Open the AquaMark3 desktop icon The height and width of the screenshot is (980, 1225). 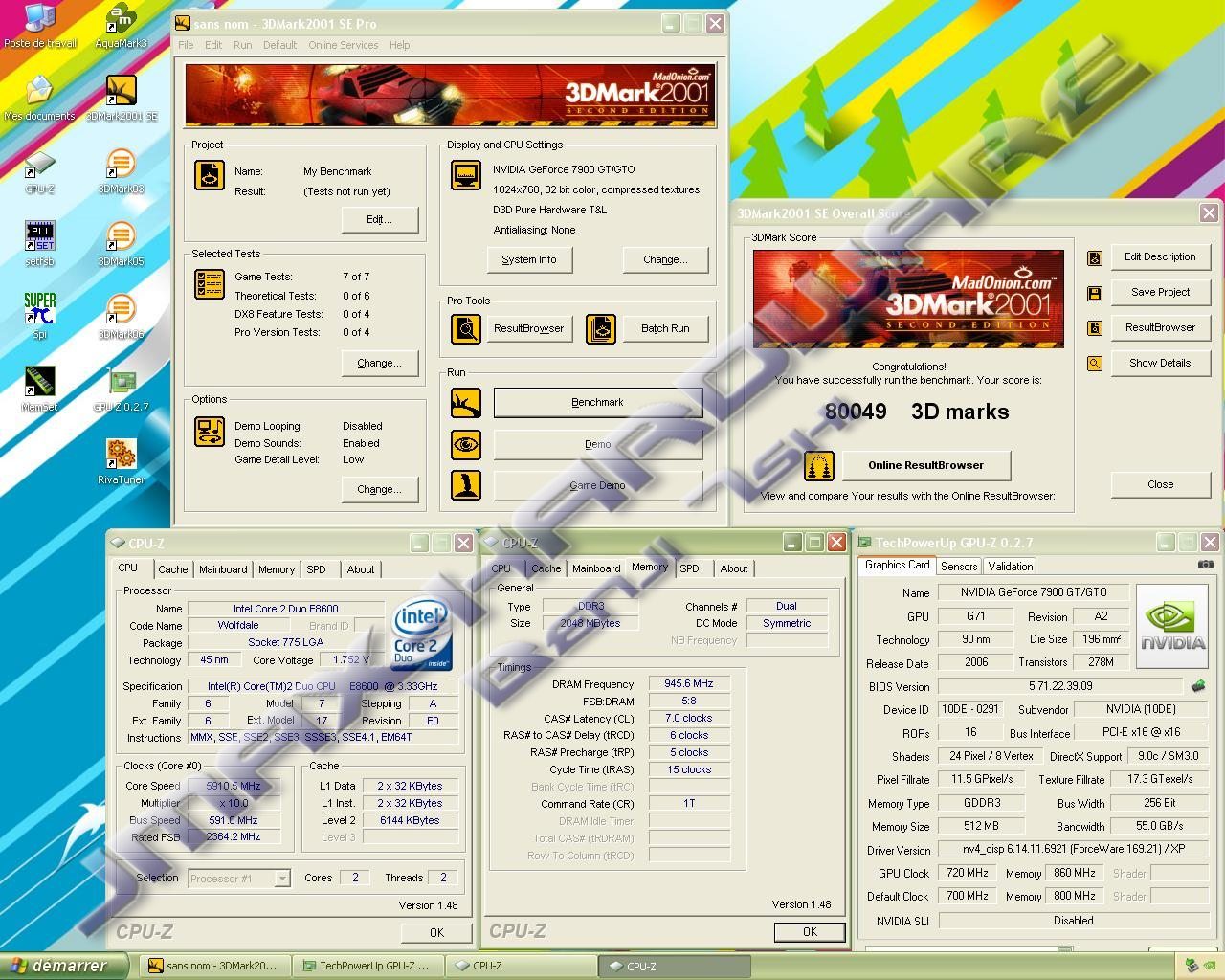click(121, 26)
